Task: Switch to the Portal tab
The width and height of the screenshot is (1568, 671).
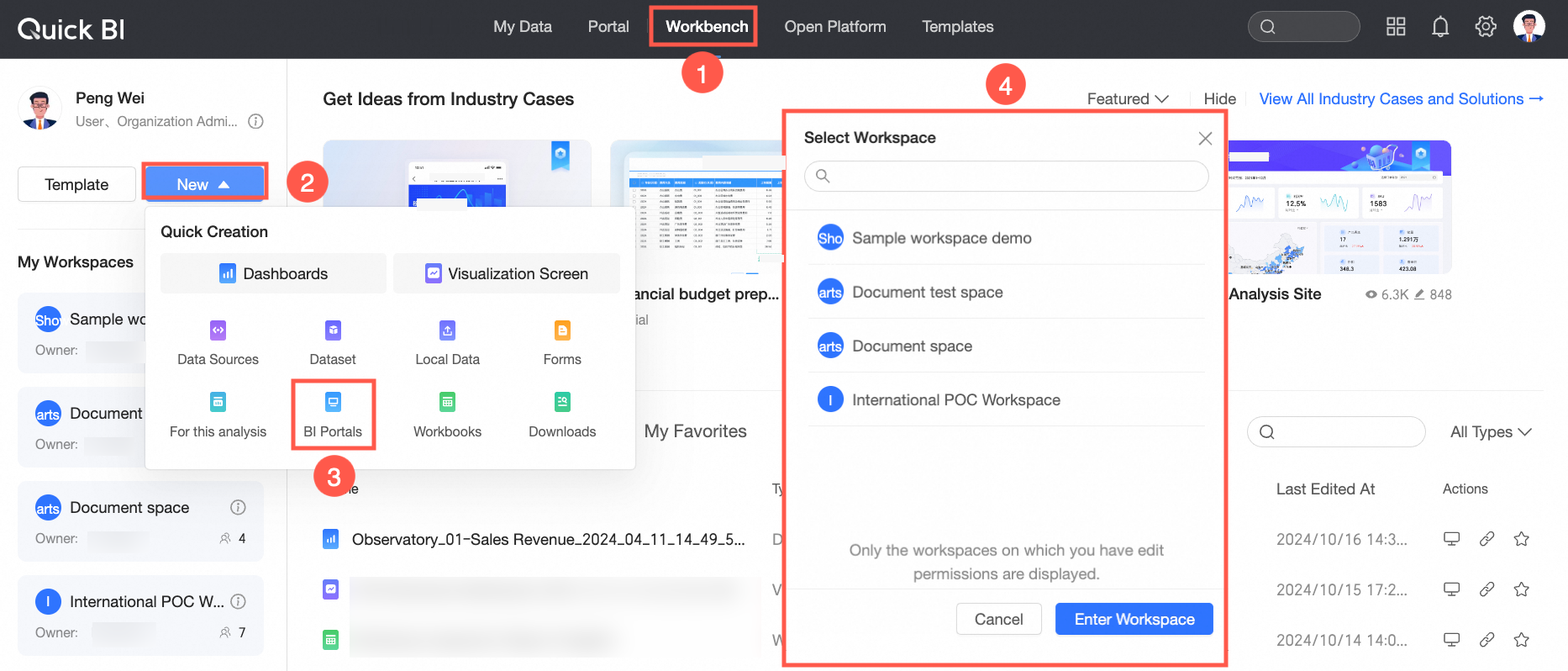Action: (x=608, y=27)
